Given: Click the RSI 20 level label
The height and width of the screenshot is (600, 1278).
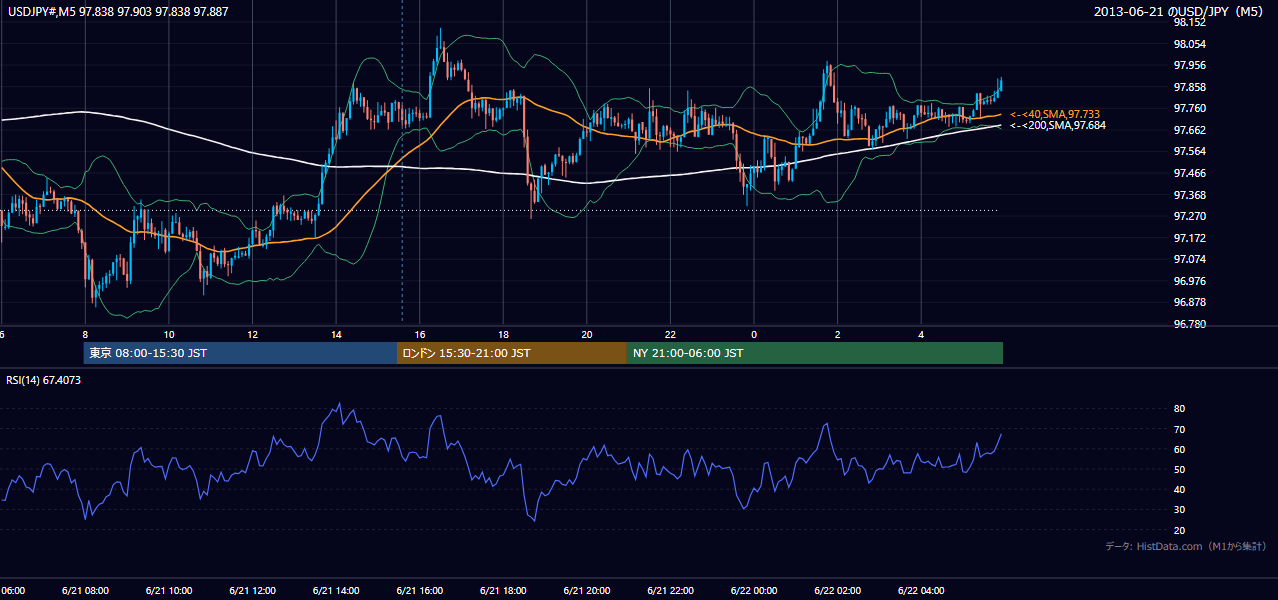Looking at the screenshot, I should 1179,530.
